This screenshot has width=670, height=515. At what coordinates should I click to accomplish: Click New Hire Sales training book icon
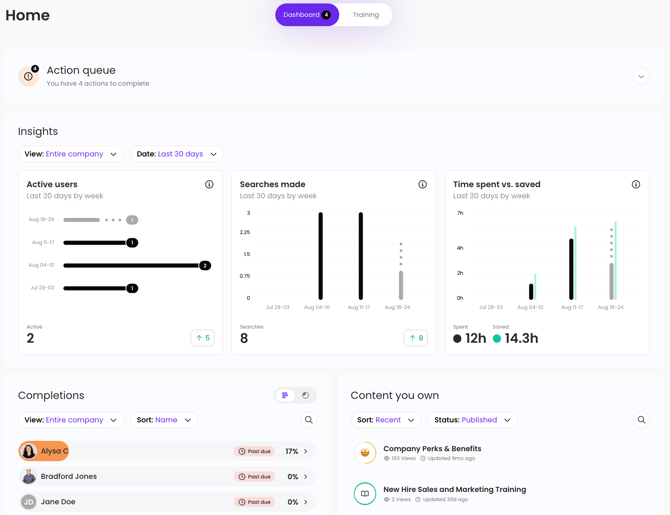coord(365,494)
